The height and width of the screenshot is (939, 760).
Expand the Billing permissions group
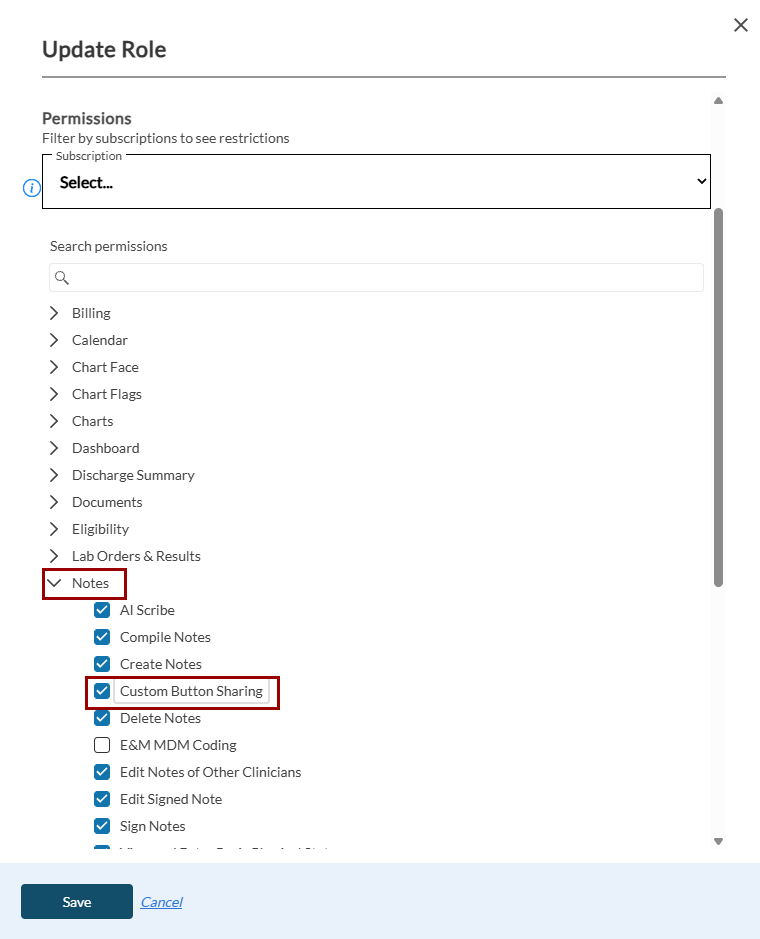54,313
